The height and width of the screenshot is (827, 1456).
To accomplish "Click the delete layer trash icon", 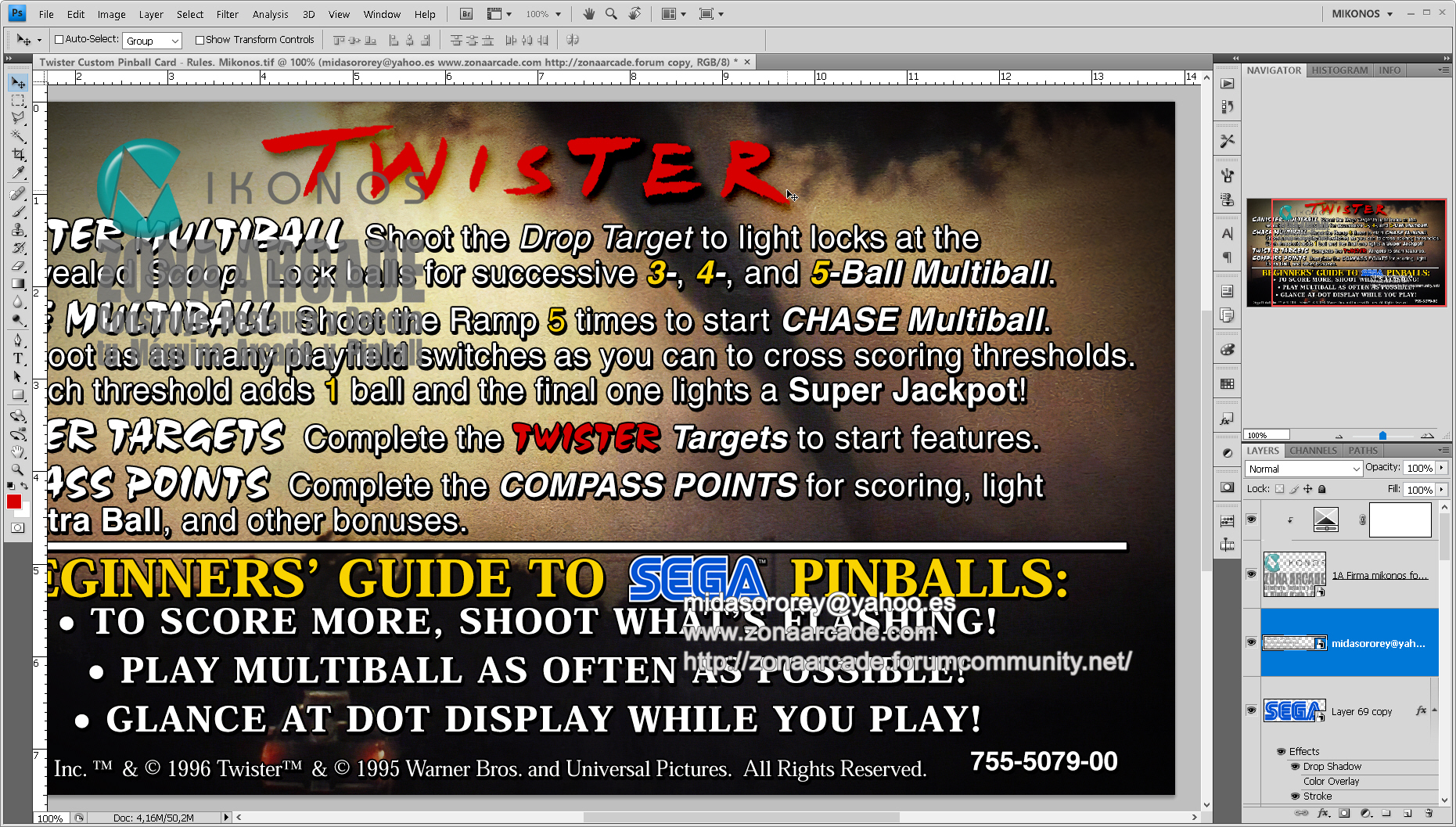I will point(1429,814).
